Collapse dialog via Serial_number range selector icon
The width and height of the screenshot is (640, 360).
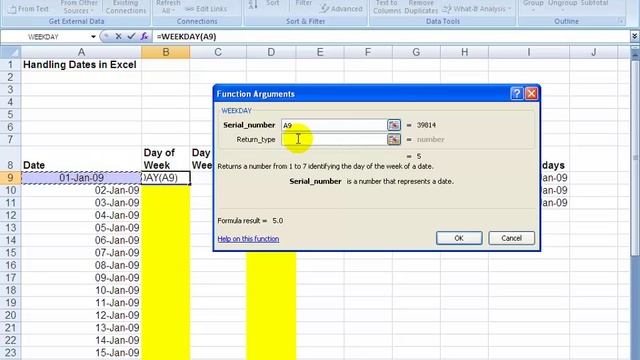point(394,125)
